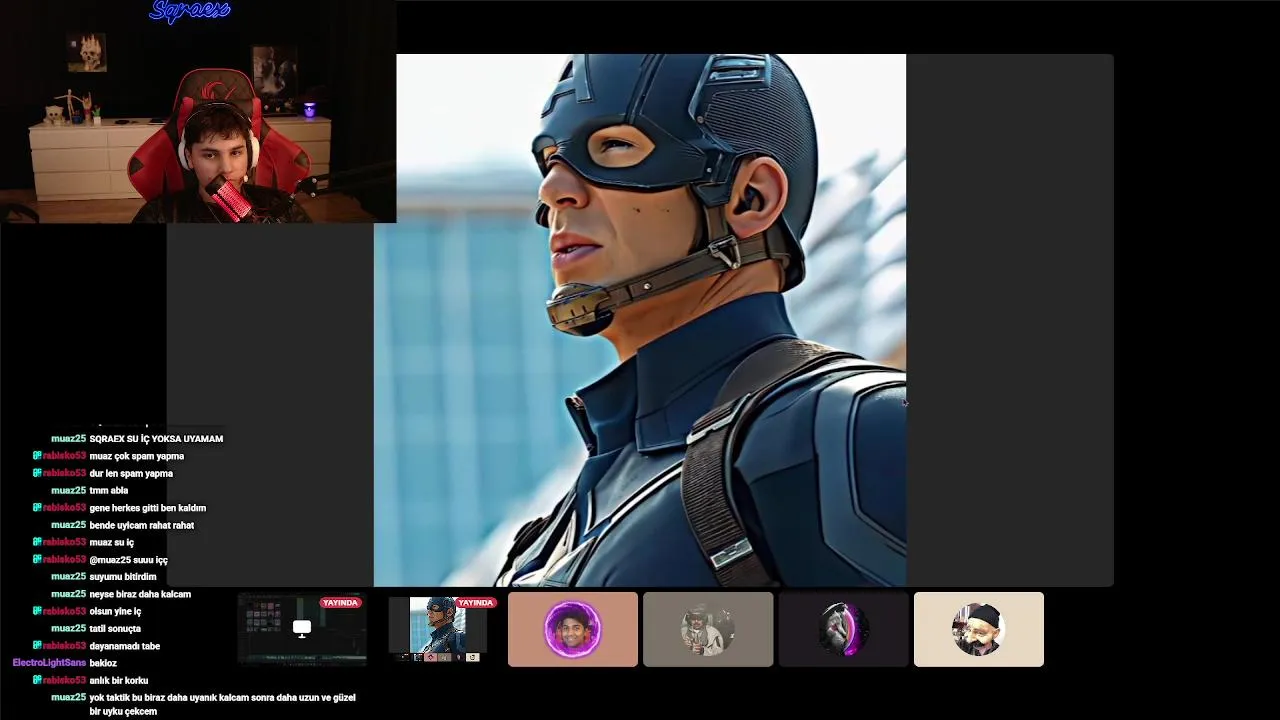
Task: Click rabisko53 badge icon beside 'anlık bir korku'
Action: click(x=37, y=680)
